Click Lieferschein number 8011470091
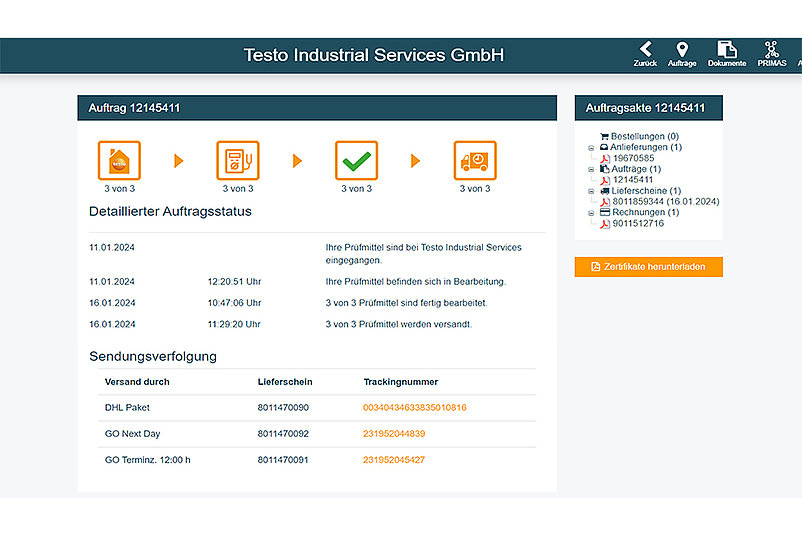The height and width of the screenshot is (536, 802). point(283,460)
